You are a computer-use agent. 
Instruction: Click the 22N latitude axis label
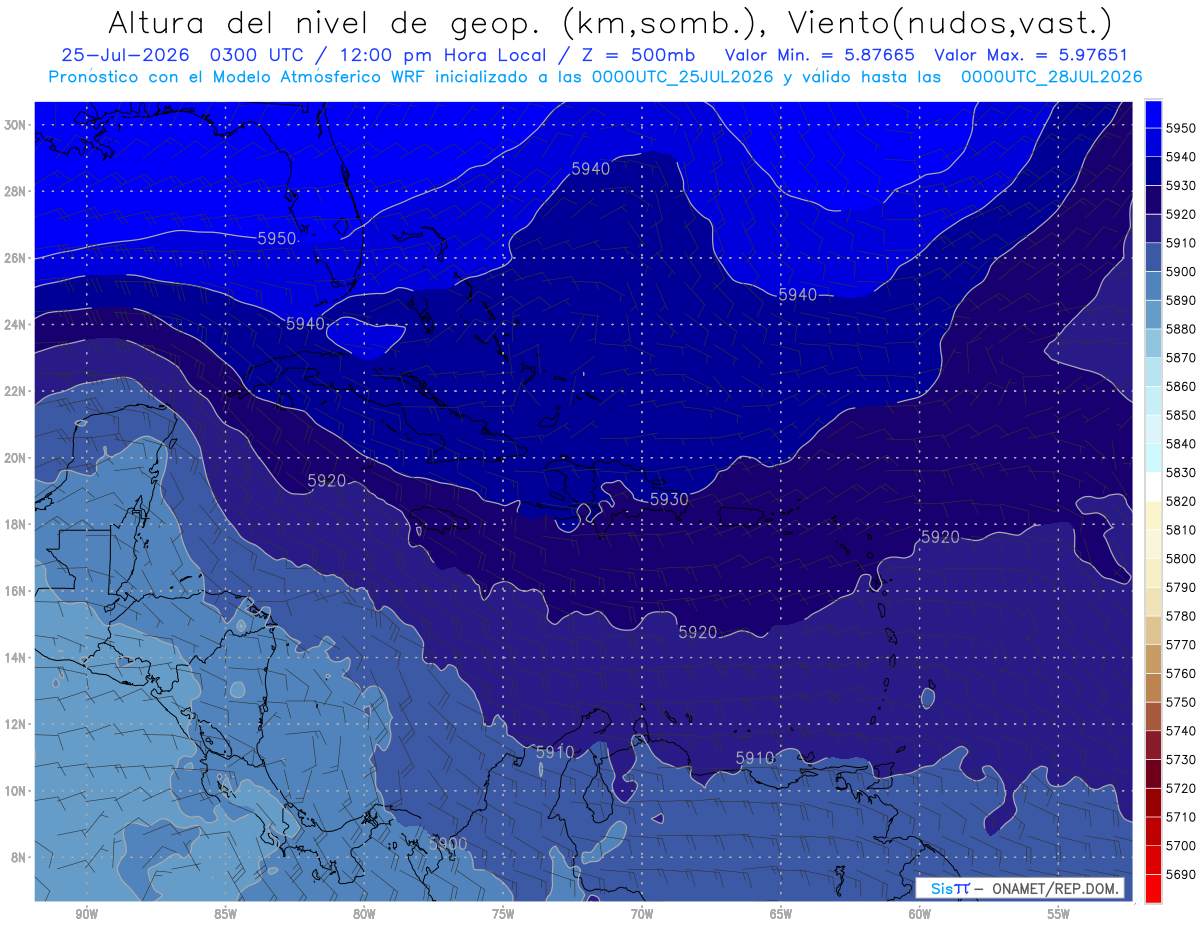click(15, 391)
